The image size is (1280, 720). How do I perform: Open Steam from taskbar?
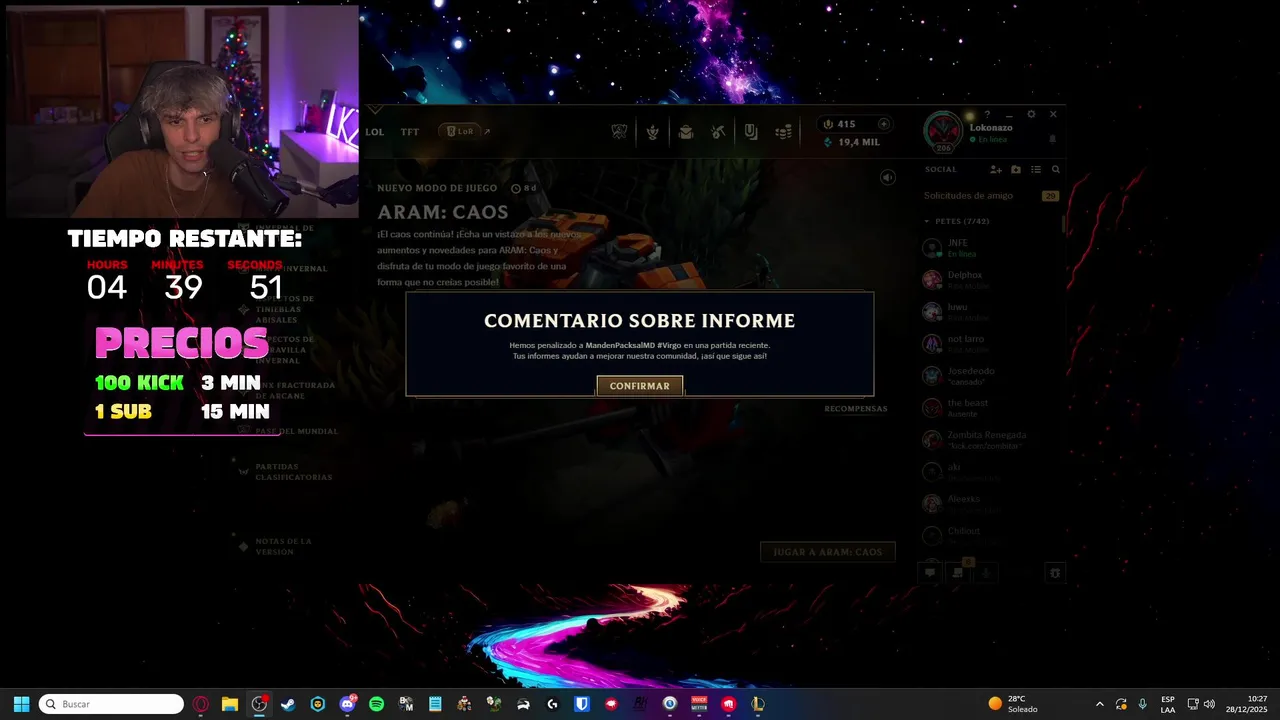[288, 704]
